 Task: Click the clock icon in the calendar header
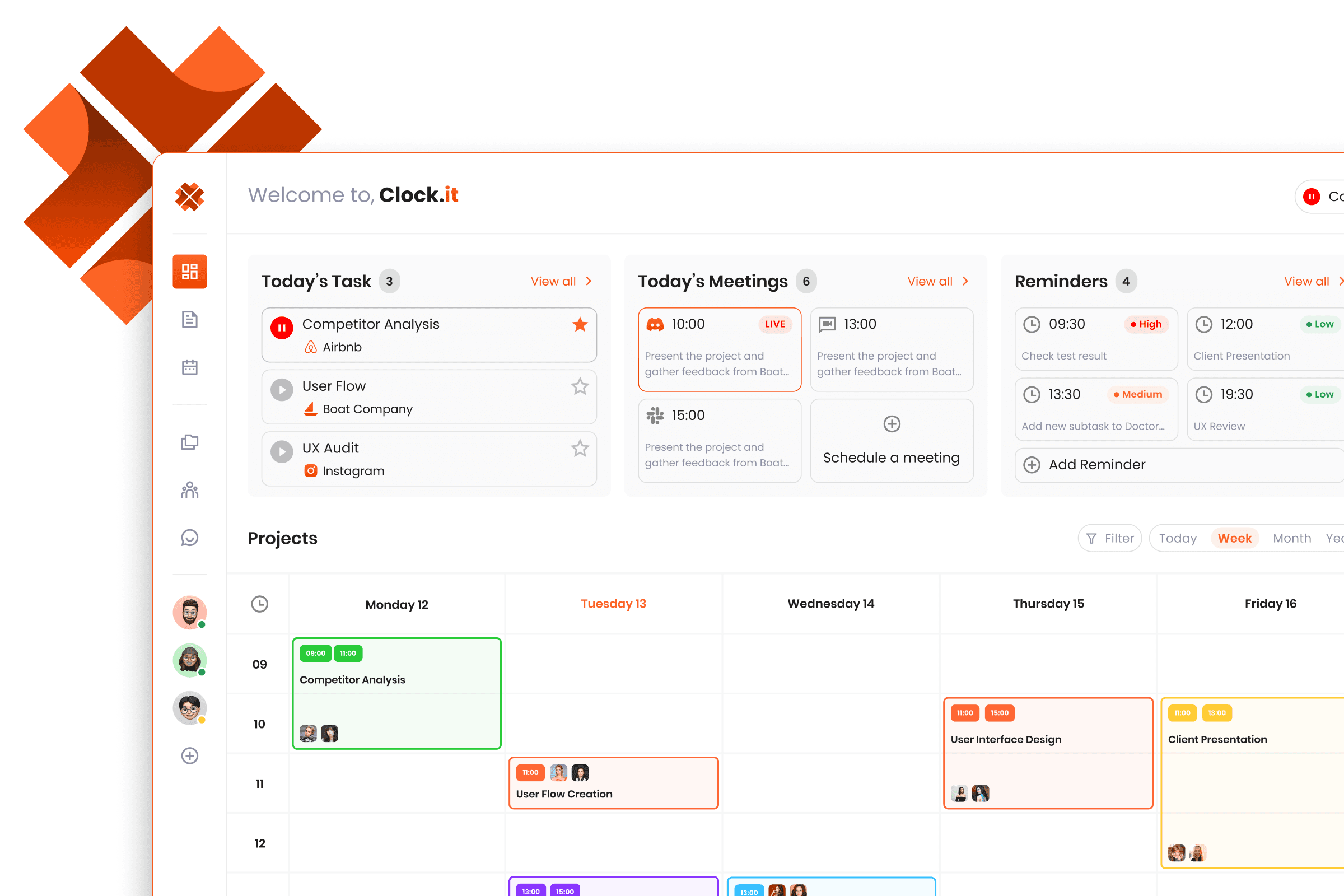(x=259, y=604)
